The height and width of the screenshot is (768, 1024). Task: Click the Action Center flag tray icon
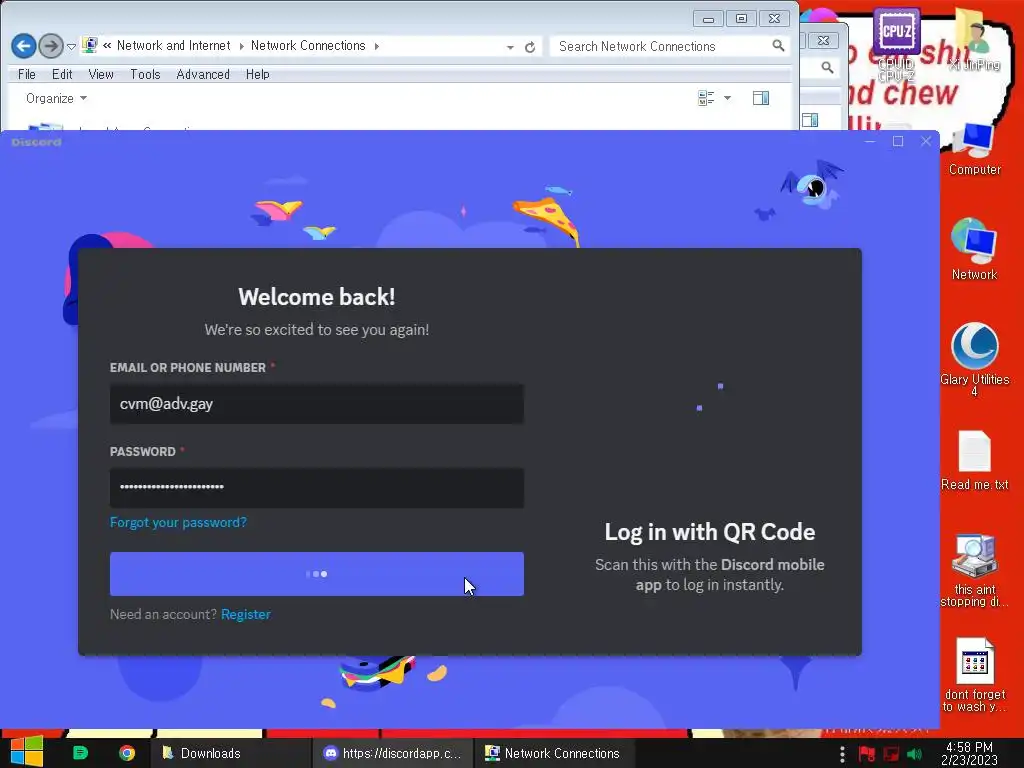(x=867, y=754)
